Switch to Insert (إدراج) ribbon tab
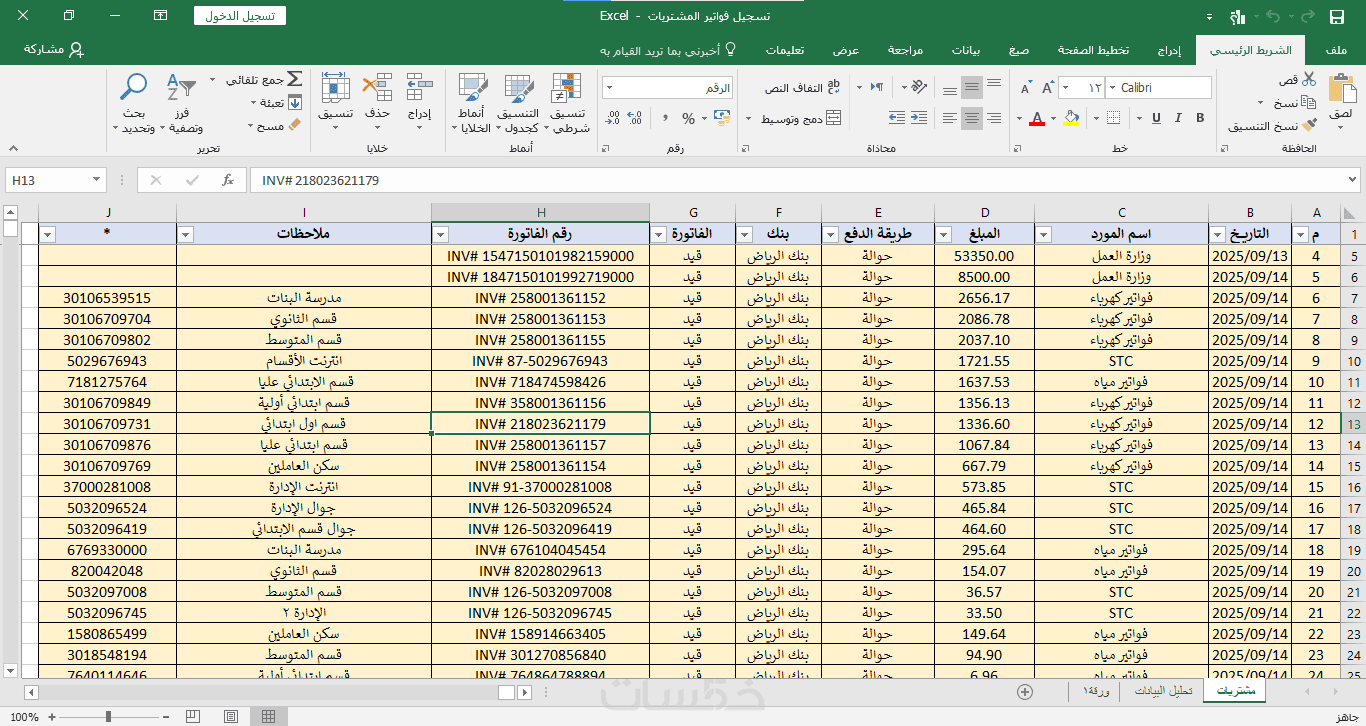 (1169, 50)
